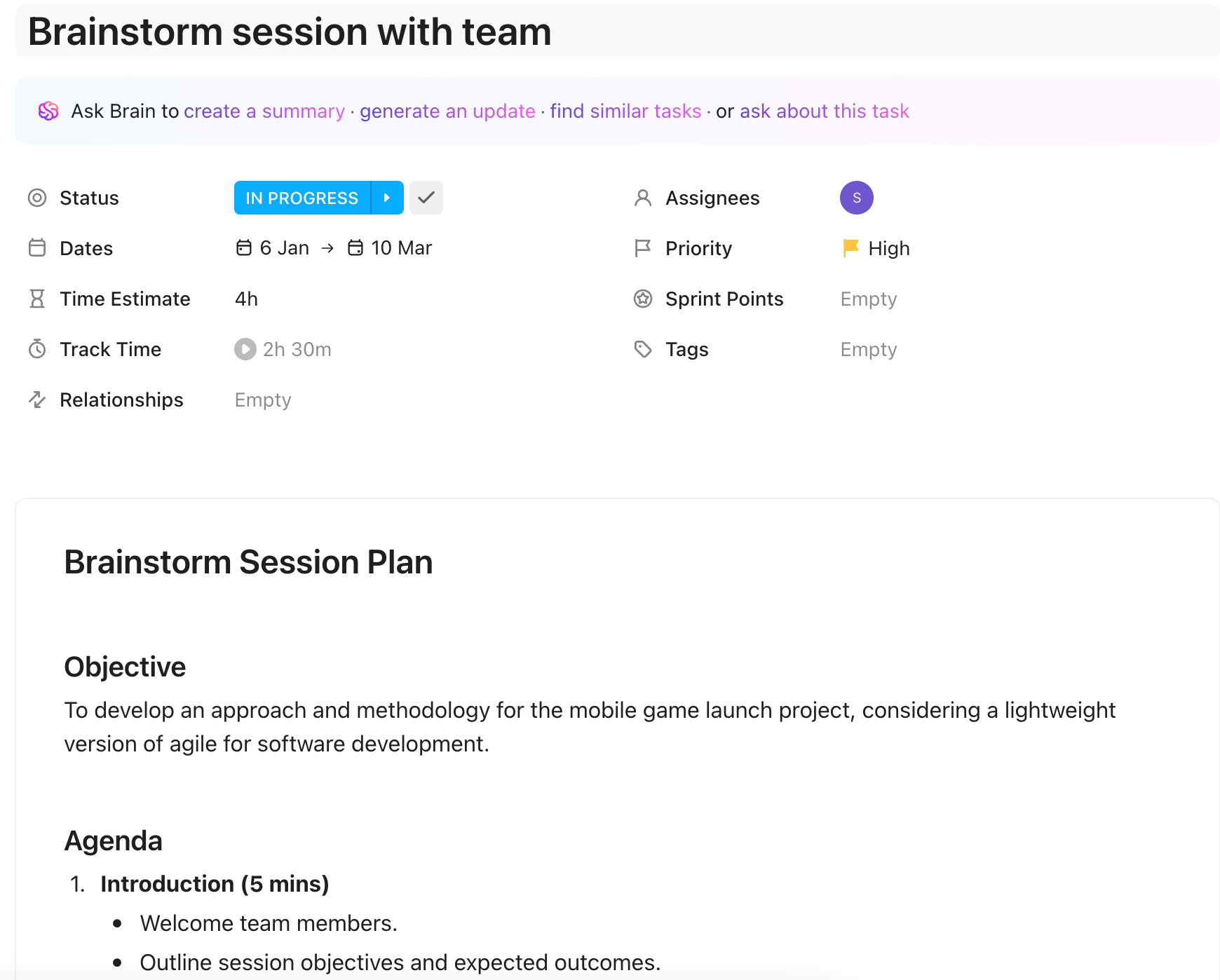Click the Sprint Points star icon
The width and height of the screenshot is (1220, 980).
[642, 299]
